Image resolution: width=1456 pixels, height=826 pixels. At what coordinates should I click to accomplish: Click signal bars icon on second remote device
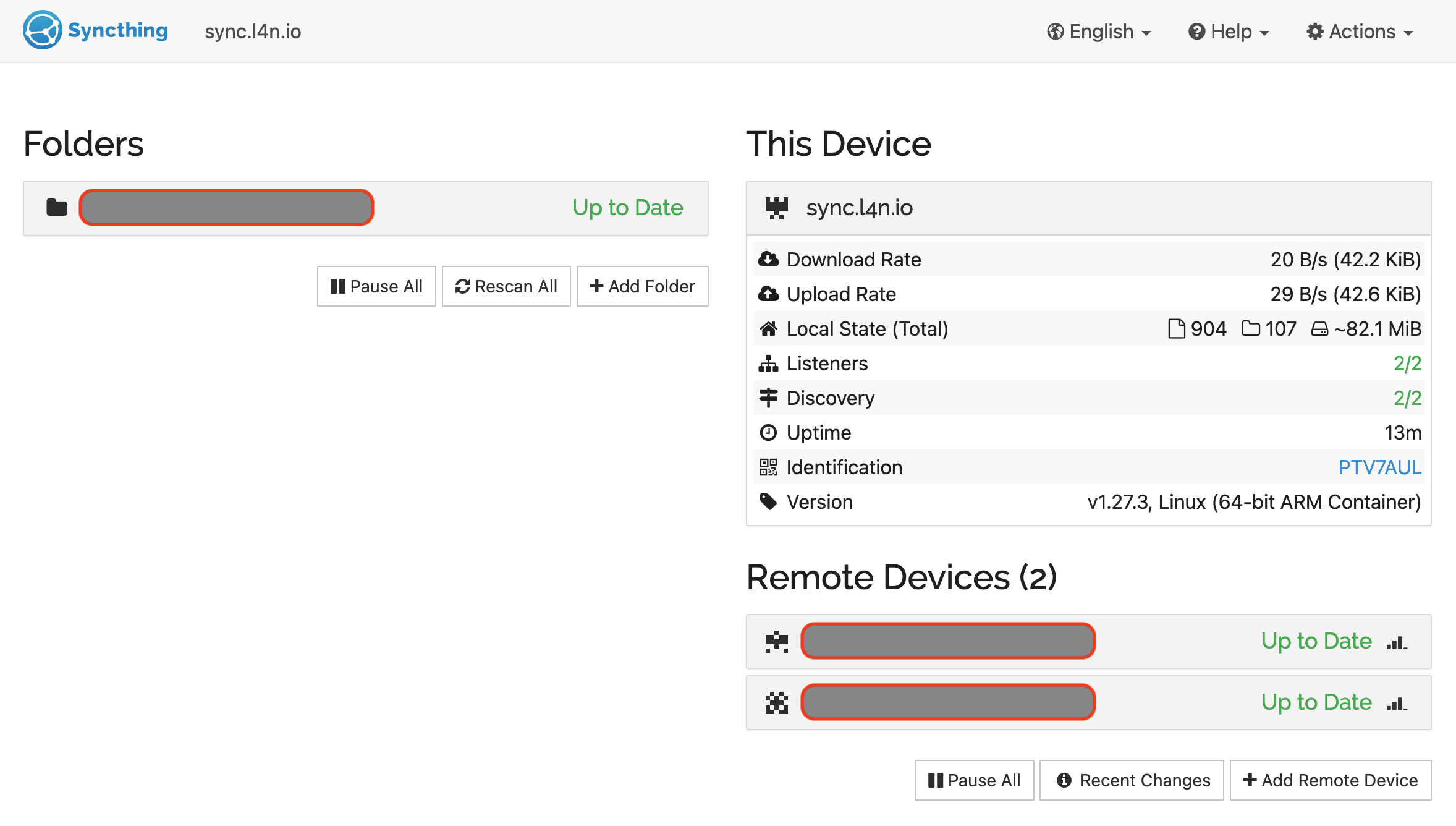click(x=1397, y=704)
